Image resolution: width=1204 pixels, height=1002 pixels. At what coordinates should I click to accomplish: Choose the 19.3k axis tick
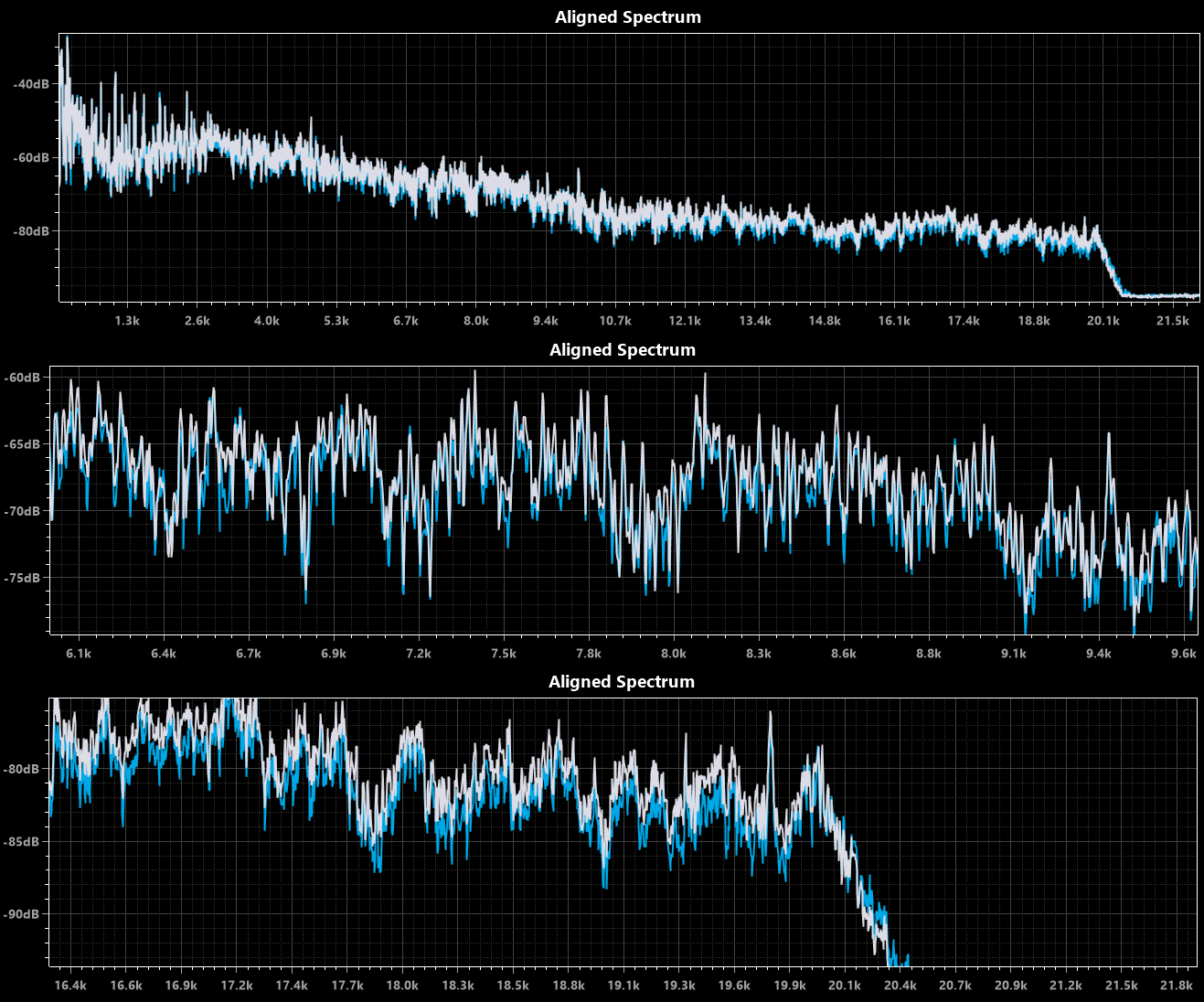point(679,986)
